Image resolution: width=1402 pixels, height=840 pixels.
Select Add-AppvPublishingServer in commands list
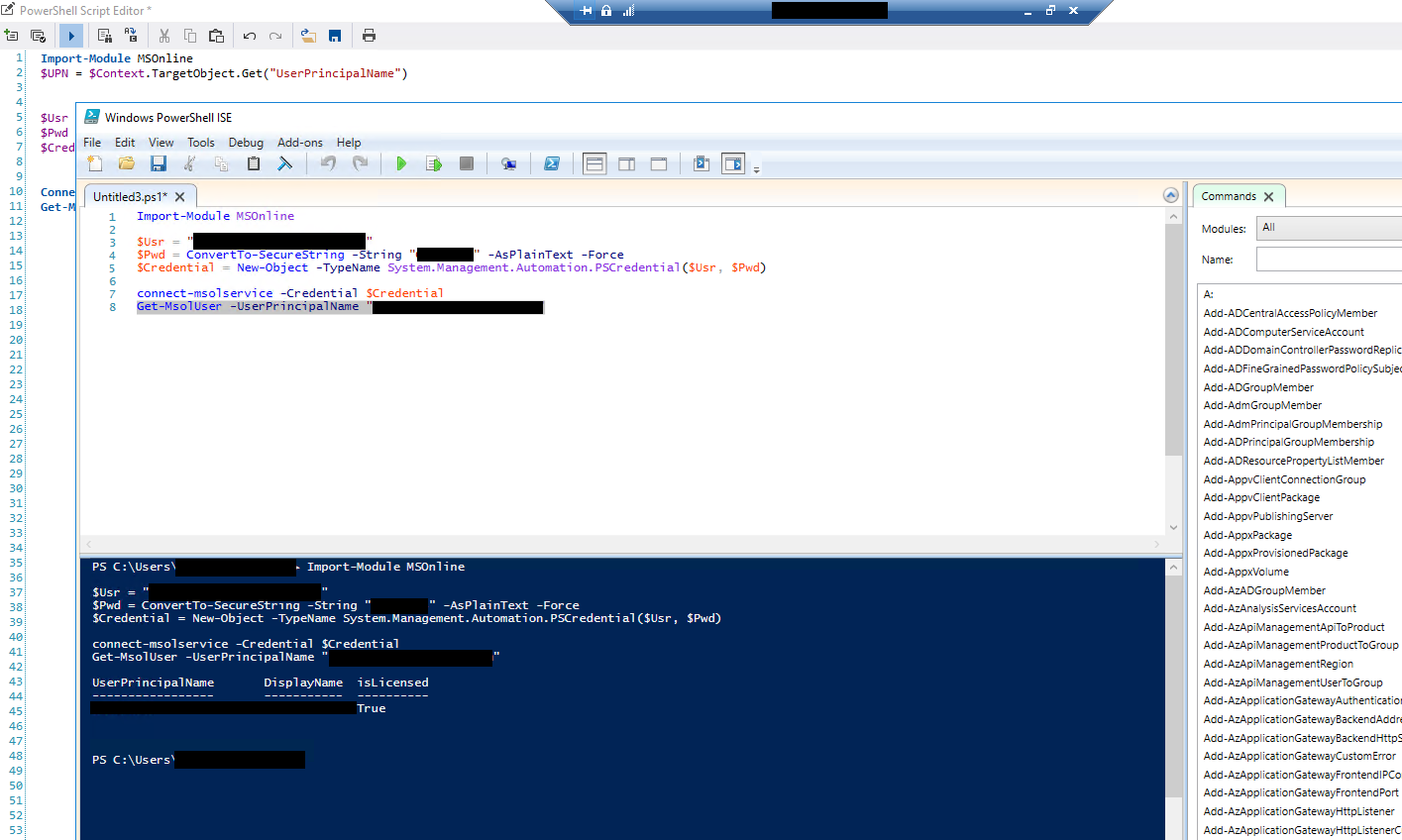tap(1268, 516)
